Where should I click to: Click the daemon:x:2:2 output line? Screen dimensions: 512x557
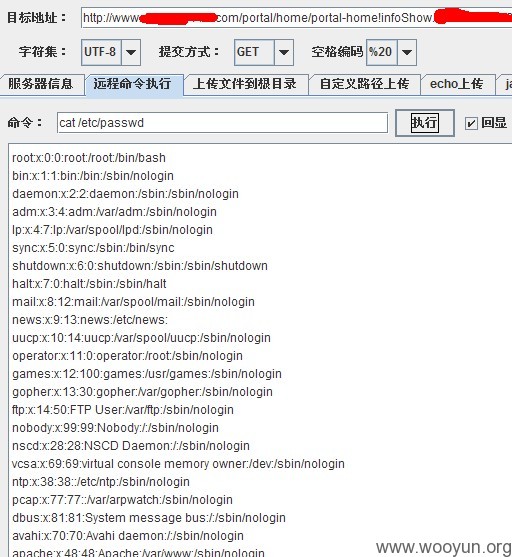125,194
